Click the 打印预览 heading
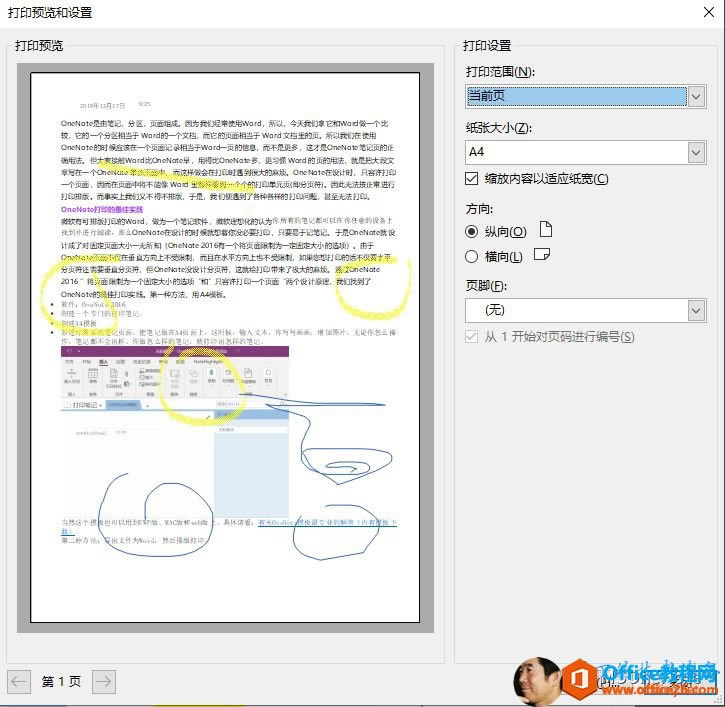The width and height of the screenshot is (725, 707). point(39,45)
